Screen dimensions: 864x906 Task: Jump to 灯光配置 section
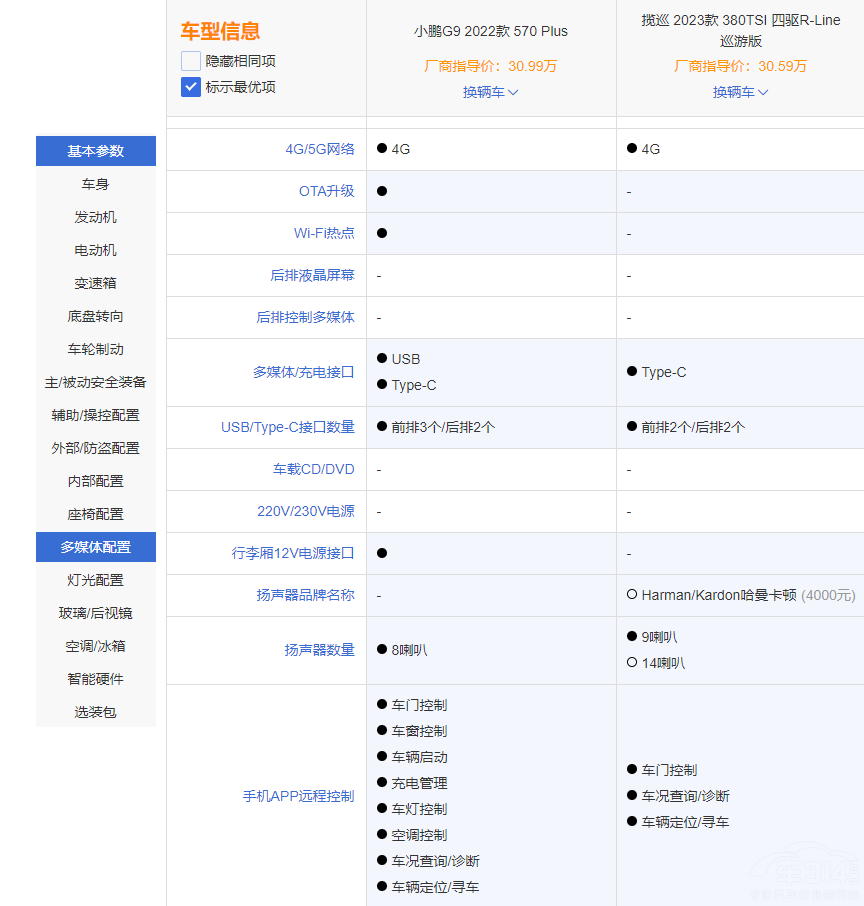(96, 580)
